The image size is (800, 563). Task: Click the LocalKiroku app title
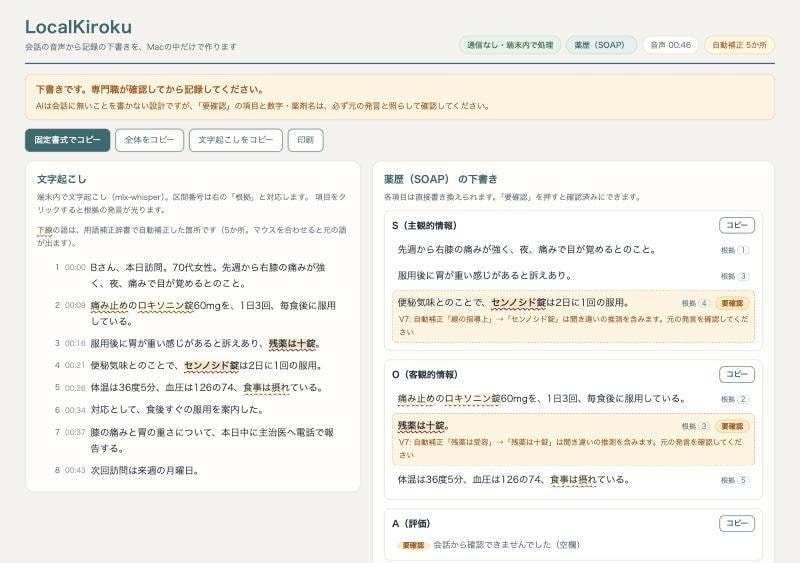tap(78, 27)
